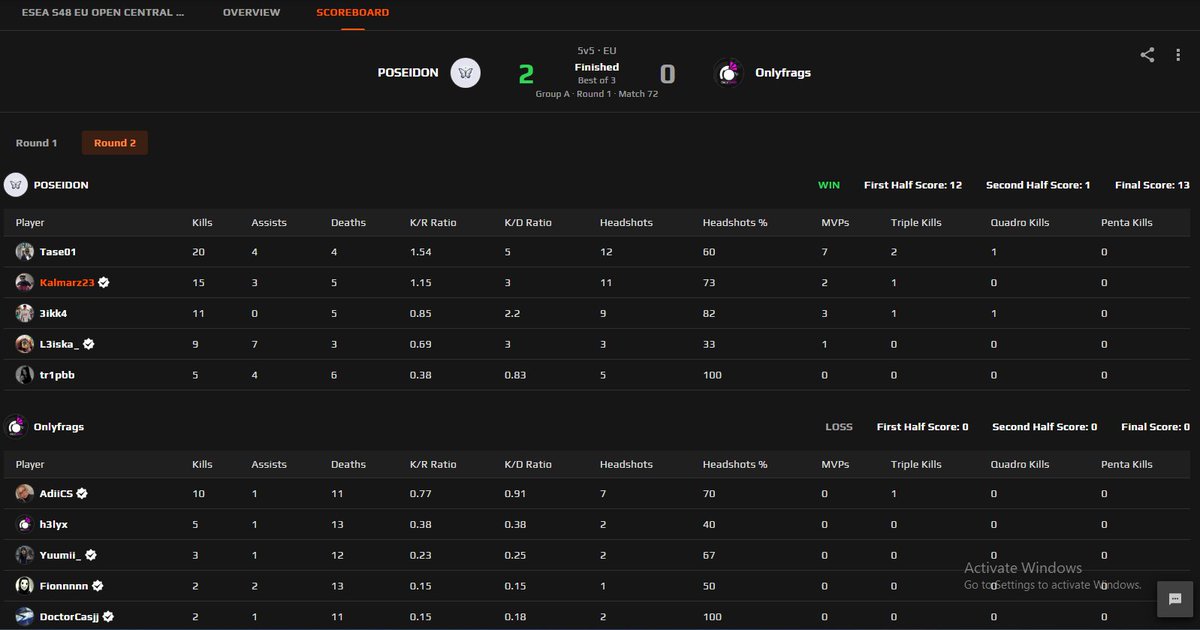Click Kills column header in POSEIDON table
Viewport: 1200px width, 630px height.
[202, 222]
